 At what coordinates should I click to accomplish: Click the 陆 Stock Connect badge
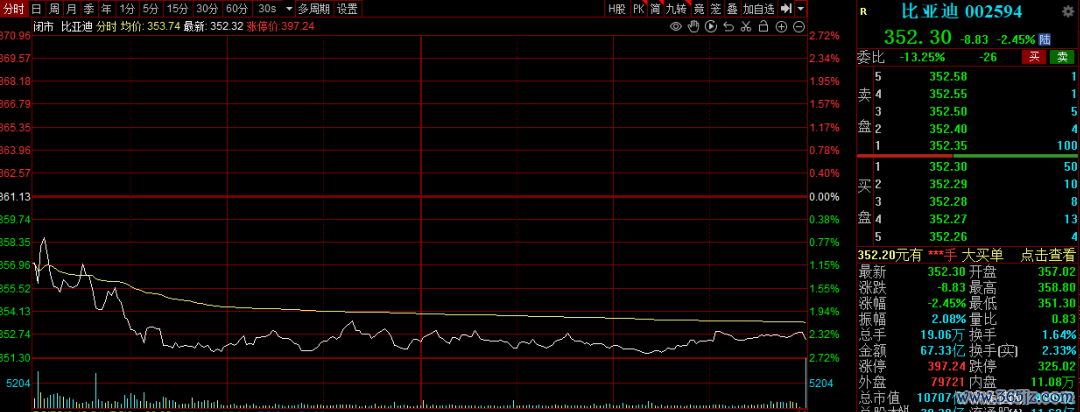pyautogui.click(x=1044, y=39)
